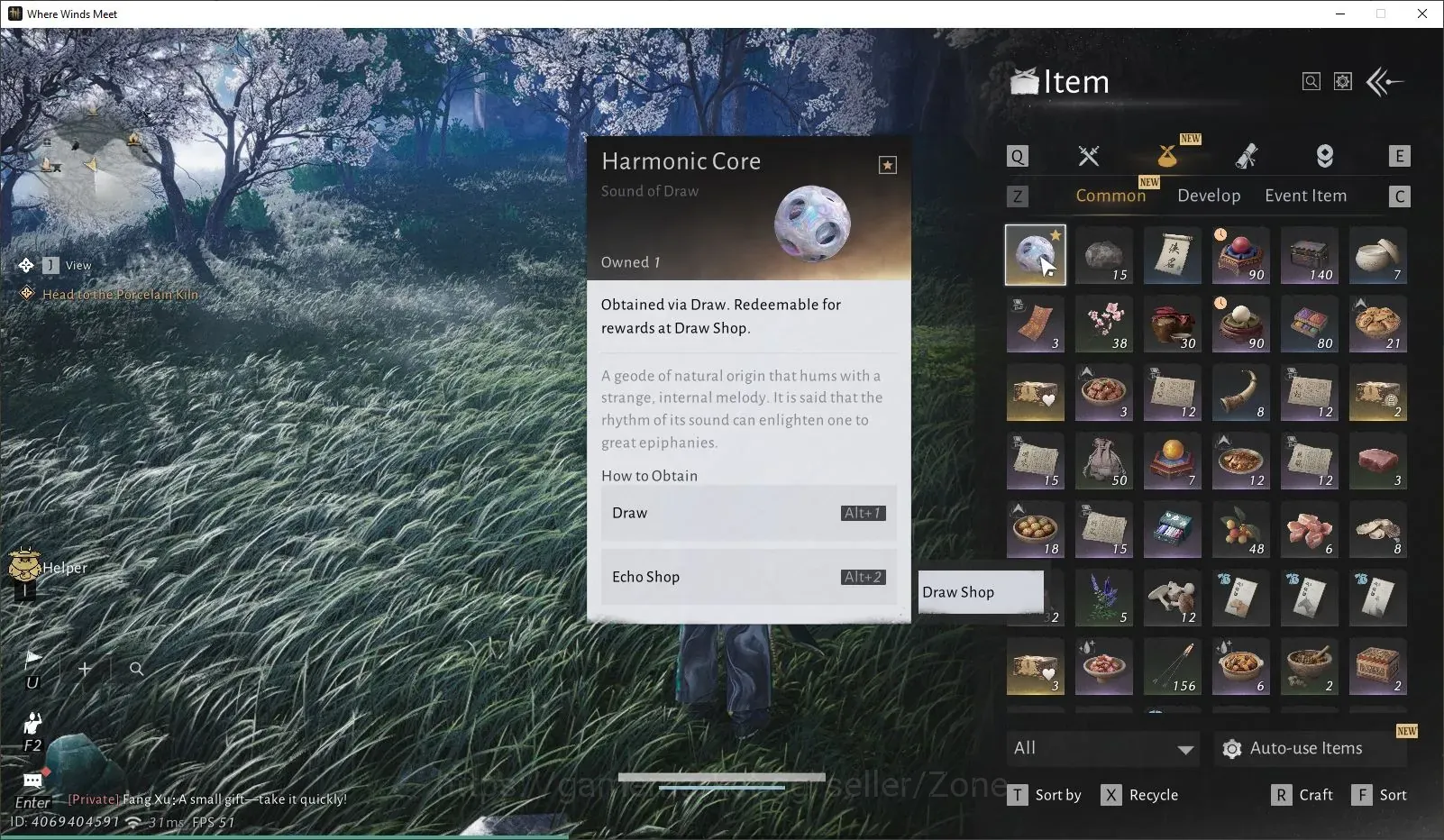Switch to the Common tab
1444x840 pixels.
[x=1110, y=196]
